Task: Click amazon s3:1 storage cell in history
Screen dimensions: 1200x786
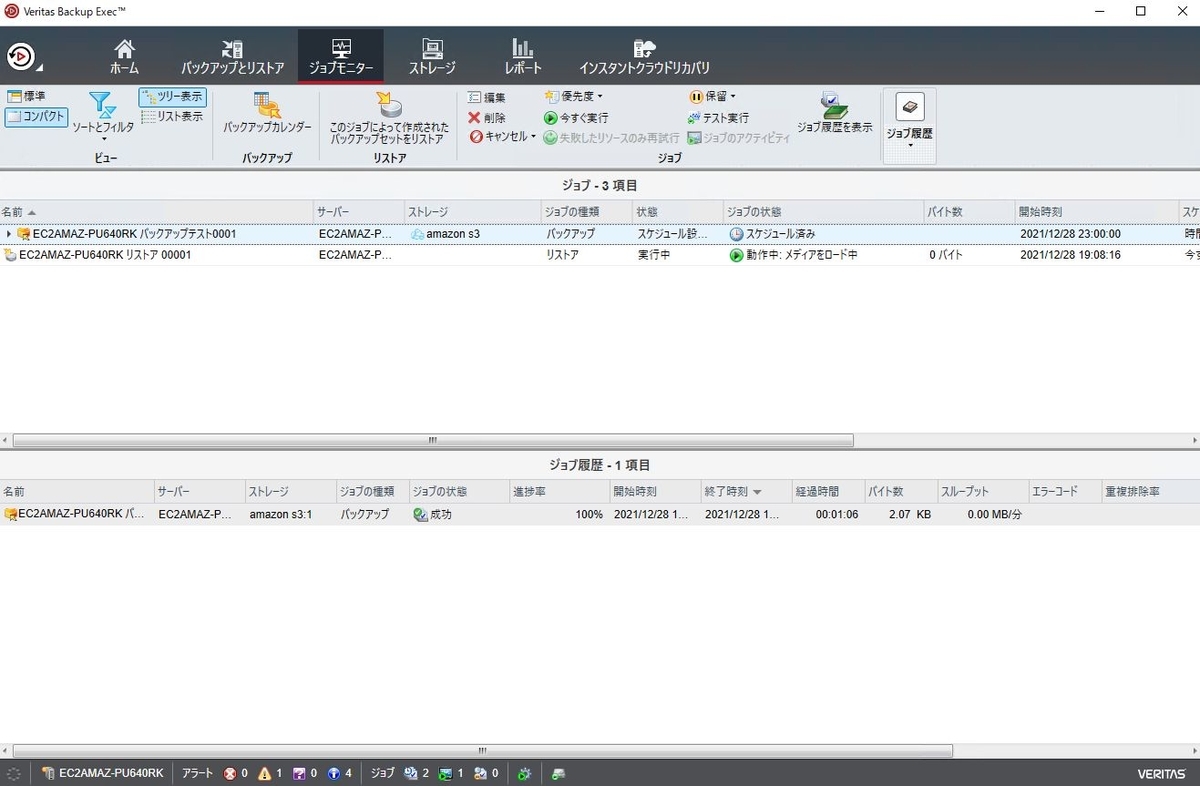Action: pos(281,514)
